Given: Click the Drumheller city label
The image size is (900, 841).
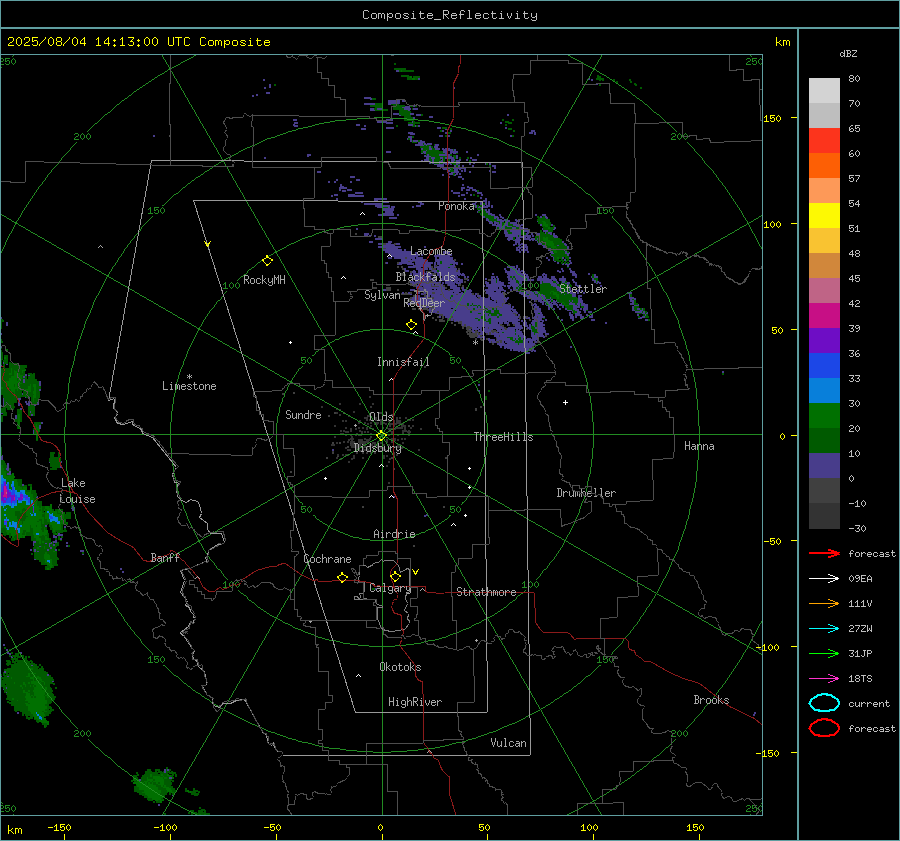Looking at the screenshot, I should pos(586,493).
